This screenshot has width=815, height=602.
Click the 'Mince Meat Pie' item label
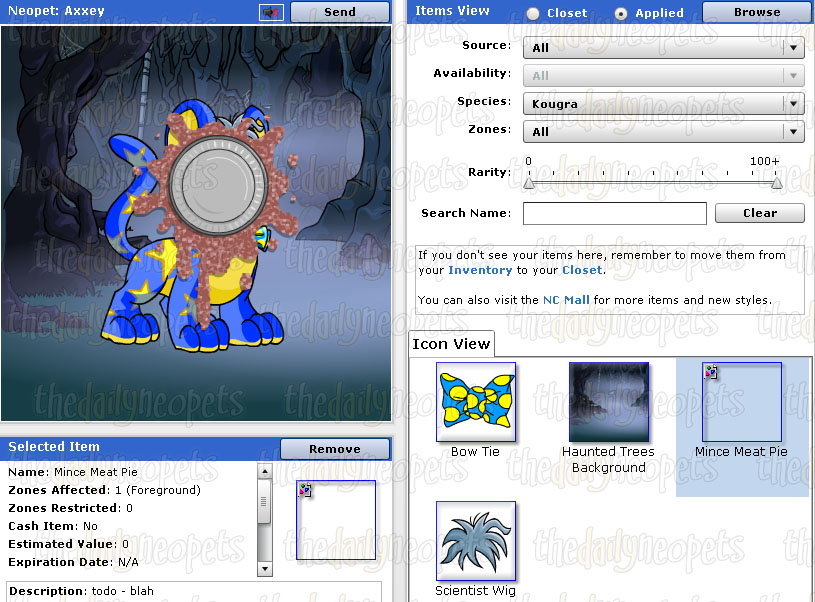click(741, 452)
